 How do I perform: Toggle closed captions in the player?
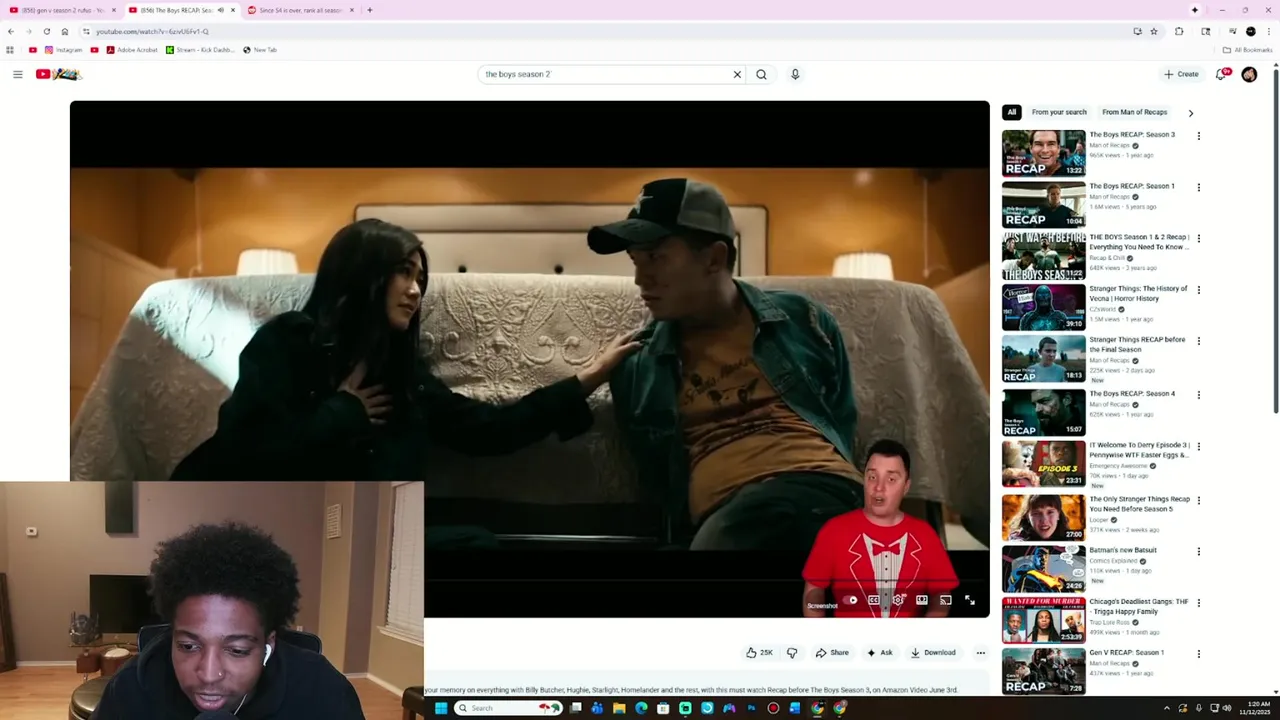(874, 600)
